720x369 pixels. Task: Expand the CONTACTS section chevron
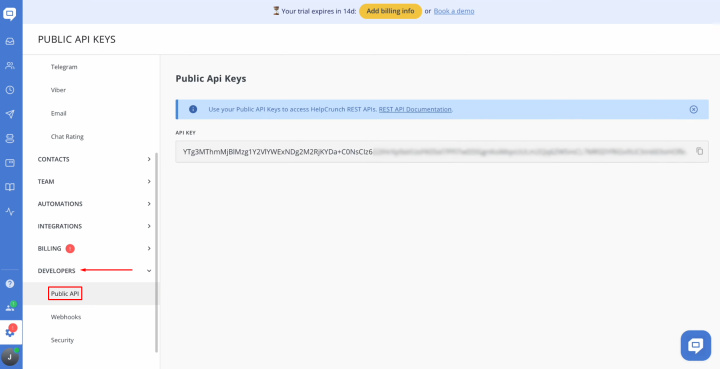(149, 159)
